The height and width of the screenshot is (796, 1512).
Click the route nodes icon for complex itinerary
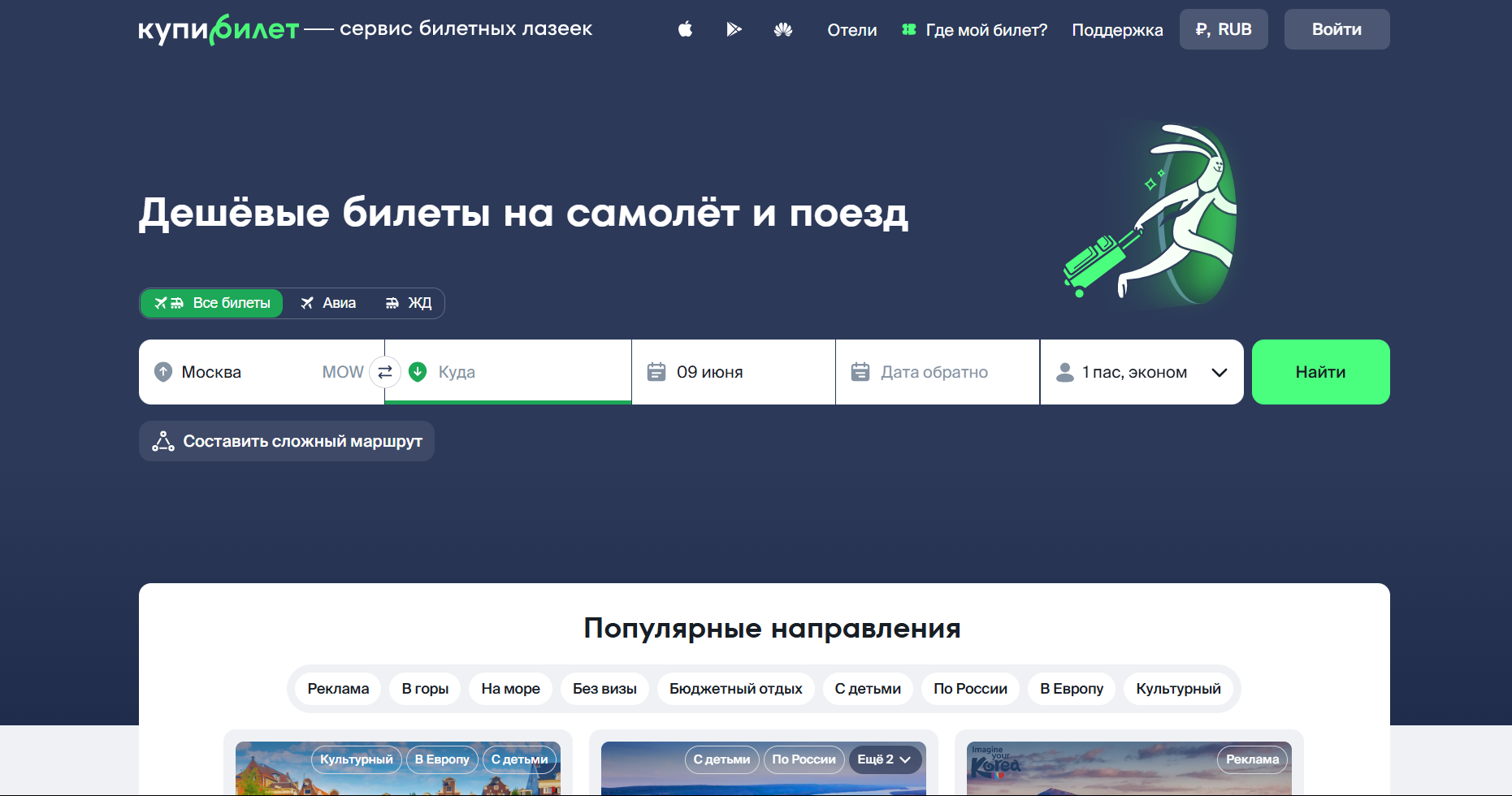click(163, 441)
